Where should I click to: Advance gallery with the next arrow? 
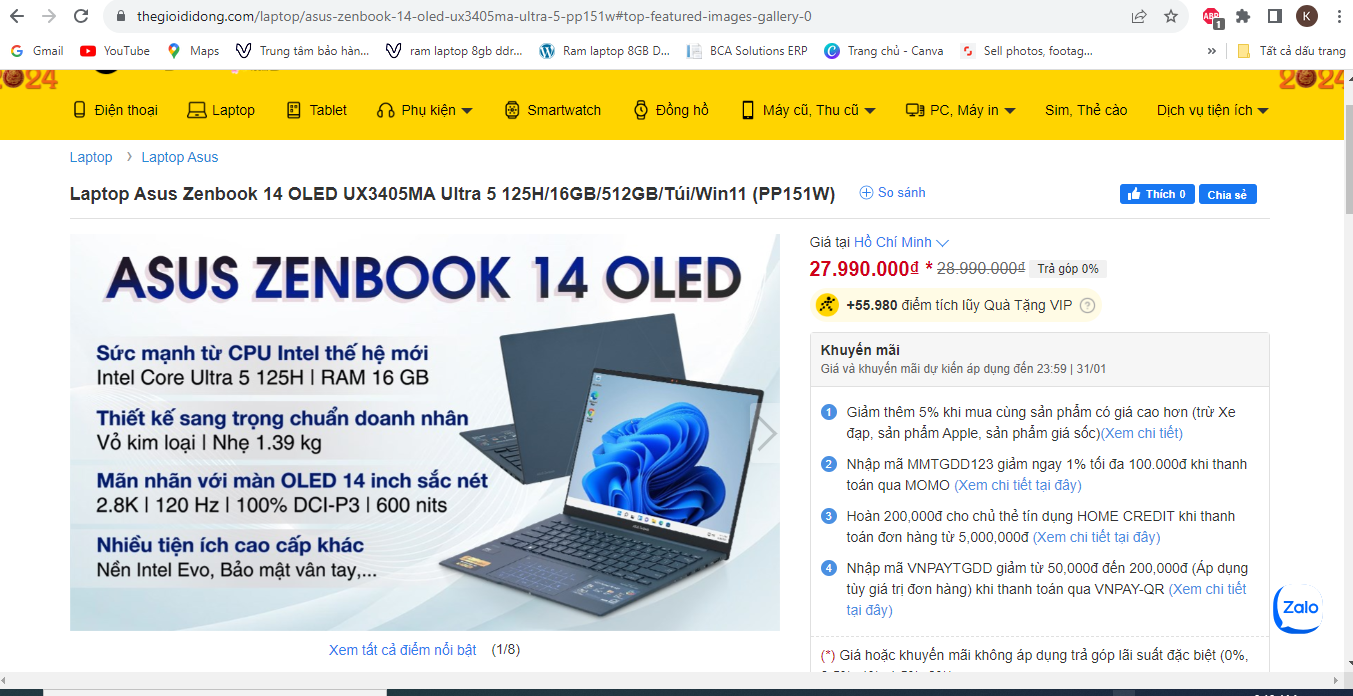[x=765, y=432]
